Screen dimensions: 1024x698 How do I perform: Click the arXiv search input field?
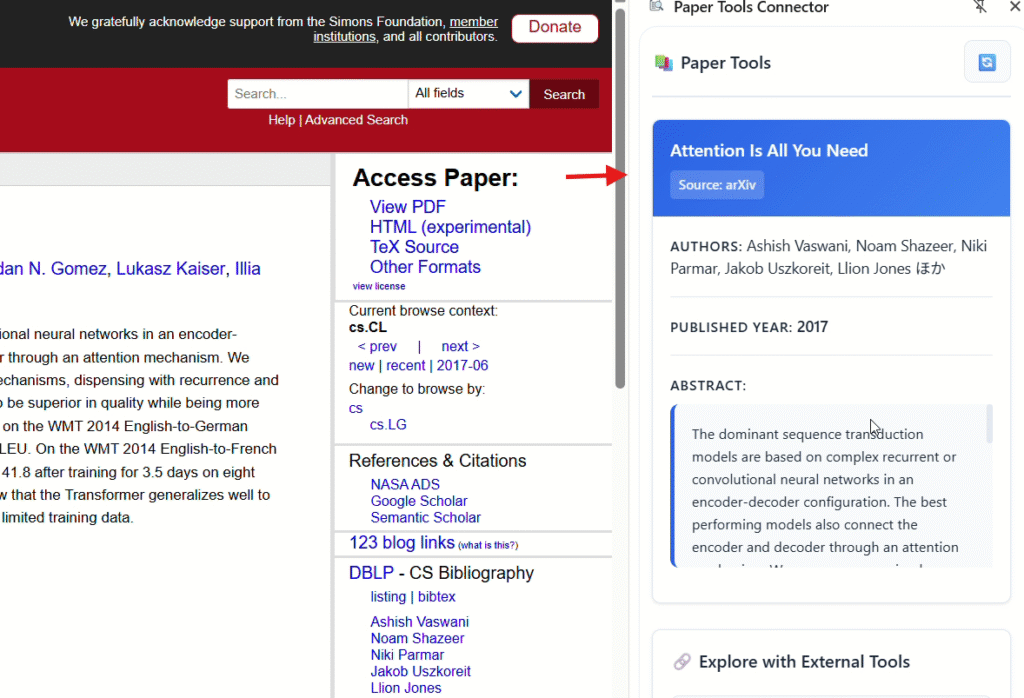click(317, 93)
